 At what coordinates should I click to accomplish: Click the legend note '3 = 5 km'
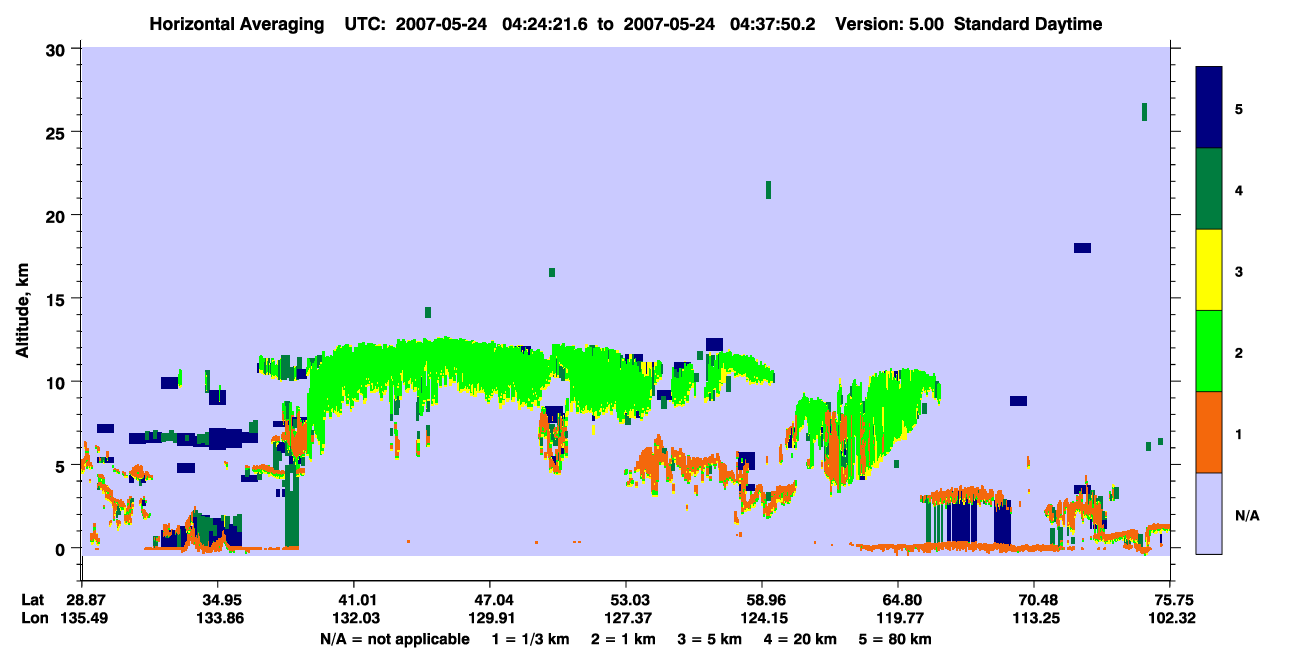[x=708, y=639]
